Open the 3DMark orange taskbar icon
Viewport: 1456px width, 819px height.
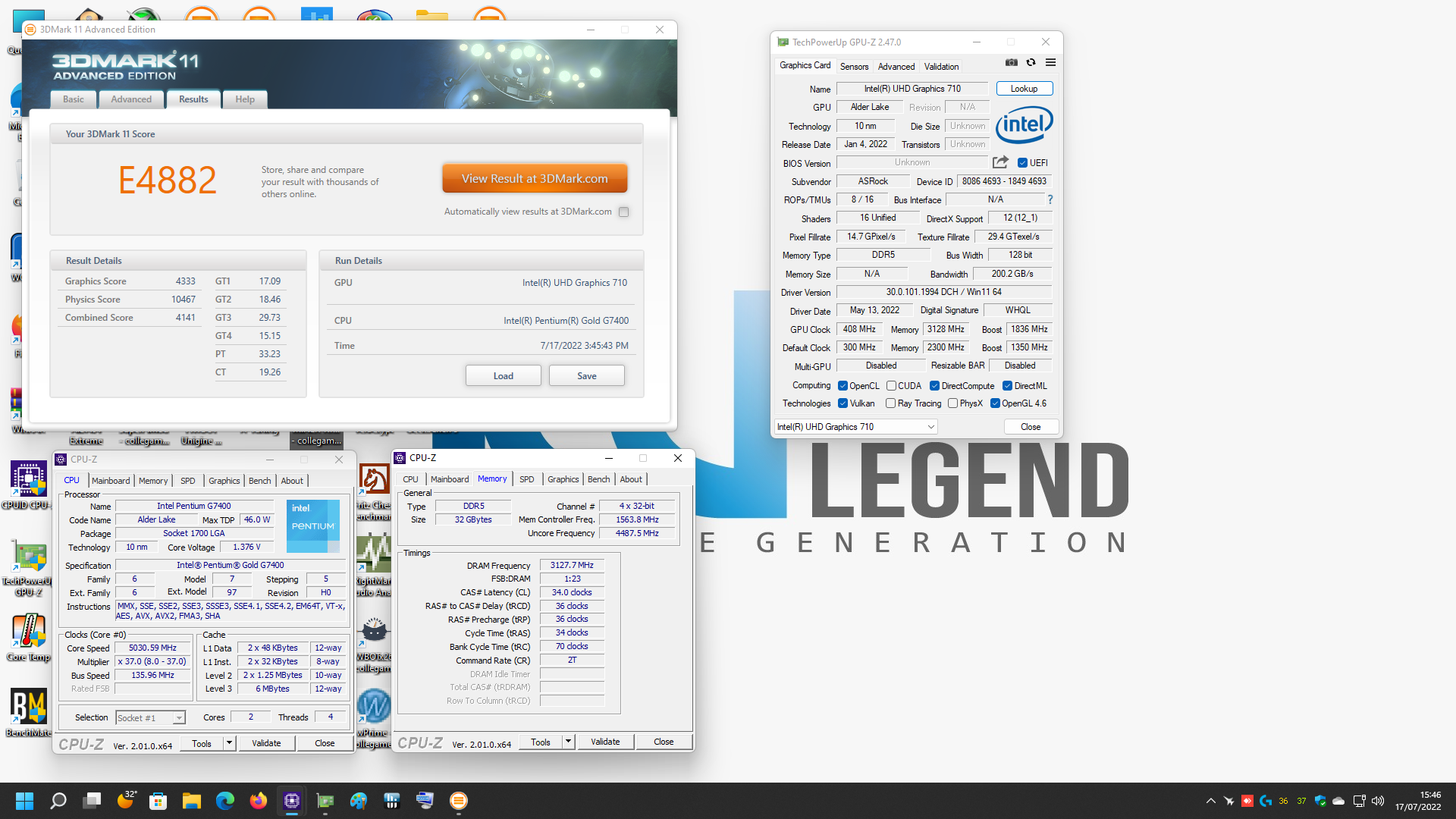pos(459,801)
